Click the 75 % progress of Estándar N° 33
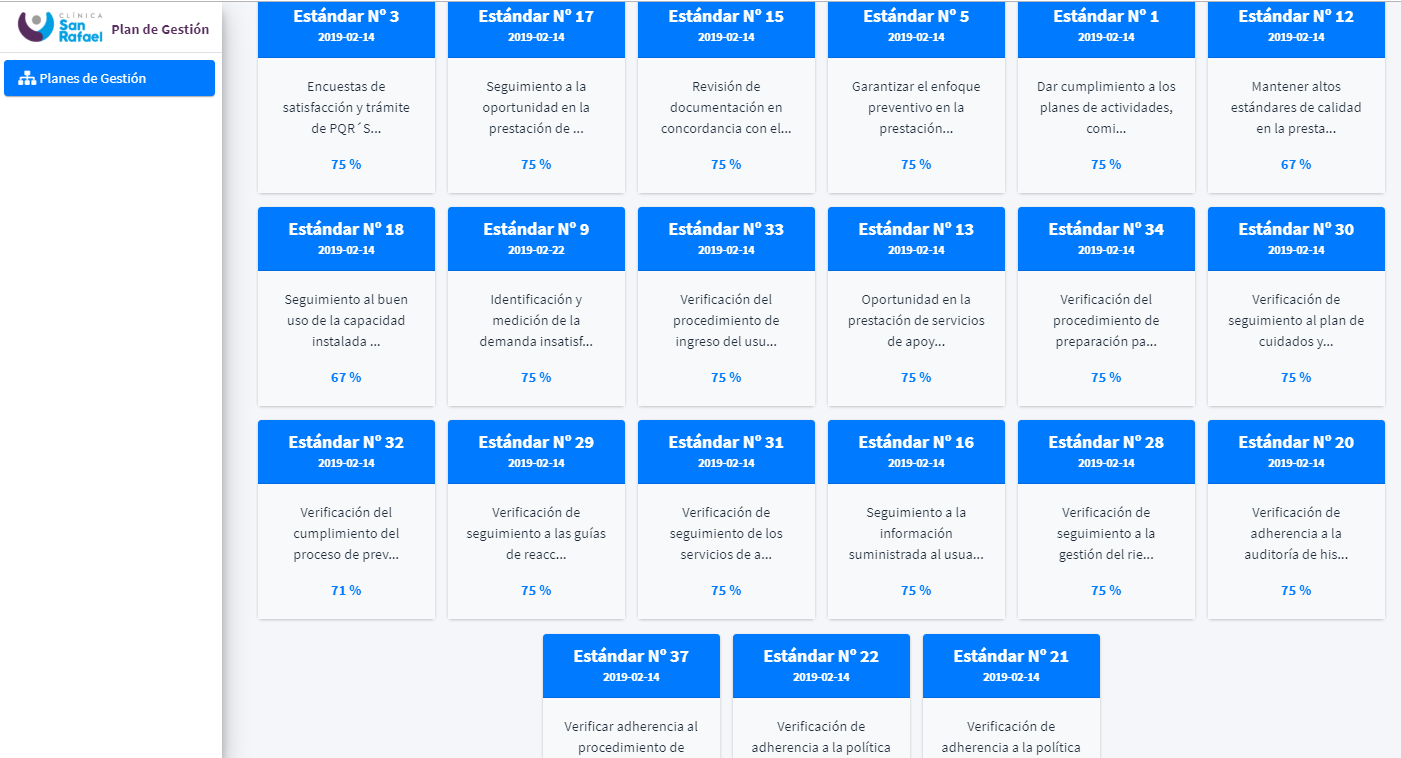Viewport: 1401px width, 758px height. [x=726, y=378]
